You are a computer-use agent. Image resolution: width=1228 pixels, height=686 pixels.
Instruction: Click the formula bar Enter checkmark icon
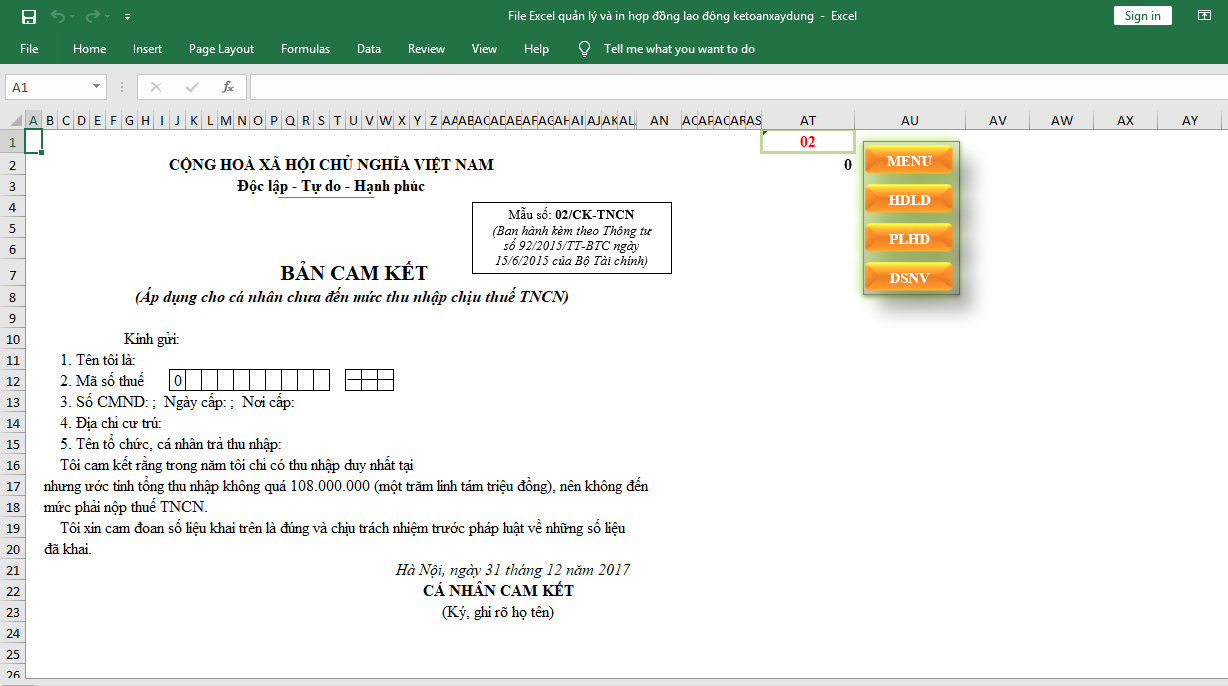coord(191,87)
